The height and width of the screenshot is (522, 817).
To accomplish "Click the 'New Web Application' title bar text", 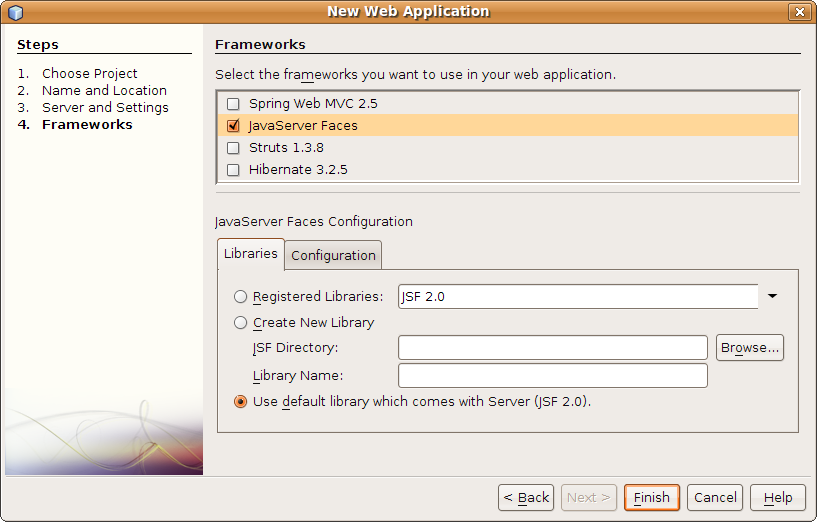I will click(408, 11).
